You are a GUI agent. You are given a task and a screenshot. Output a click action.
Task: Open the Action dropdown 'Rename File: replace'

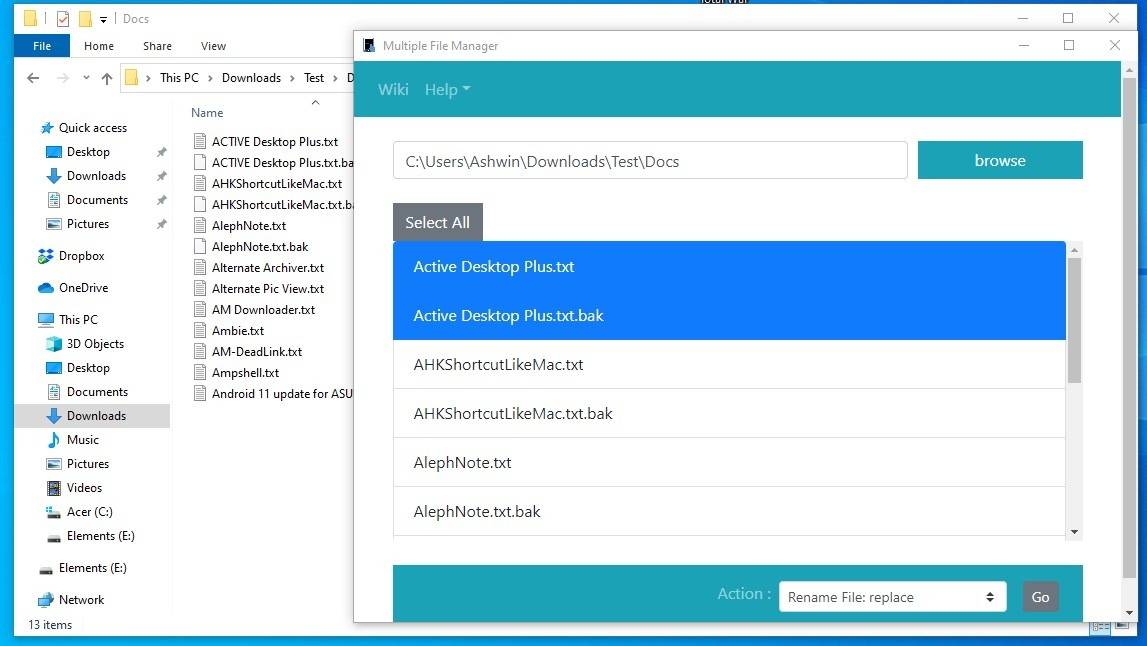coord(892,597)
